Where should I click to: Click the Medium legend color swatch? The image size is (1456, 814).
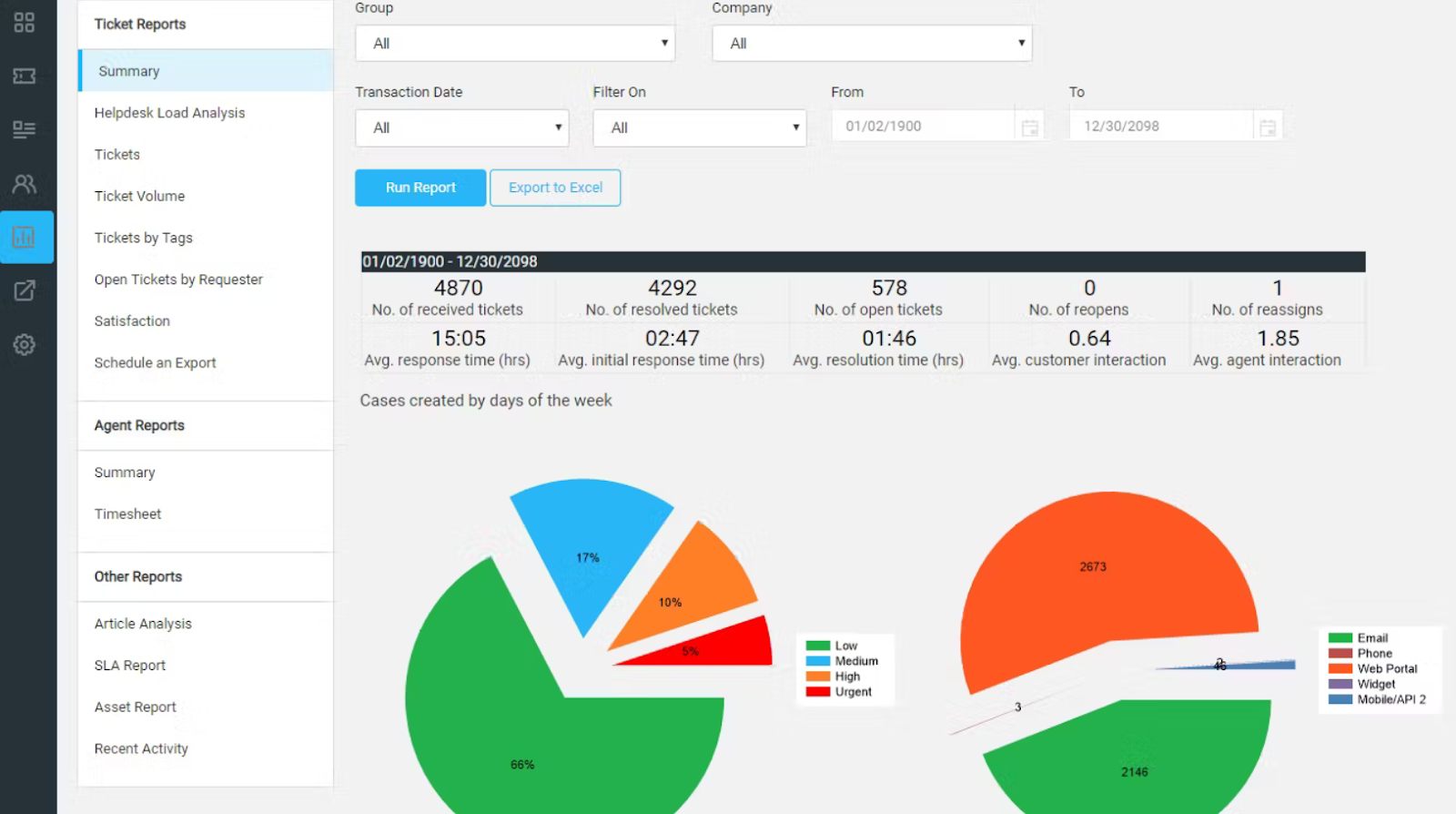point(818,661)
